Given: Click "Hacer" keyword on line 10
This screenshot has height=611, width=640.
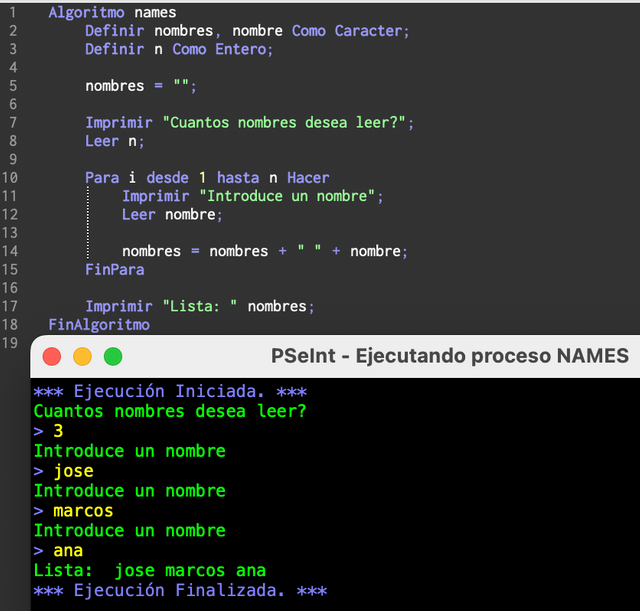Looking at the screenshot, I should [308, 178].
